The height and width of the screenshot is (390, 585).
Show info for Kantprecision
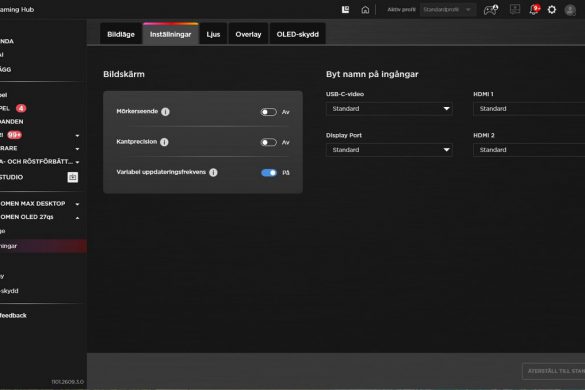164,142
